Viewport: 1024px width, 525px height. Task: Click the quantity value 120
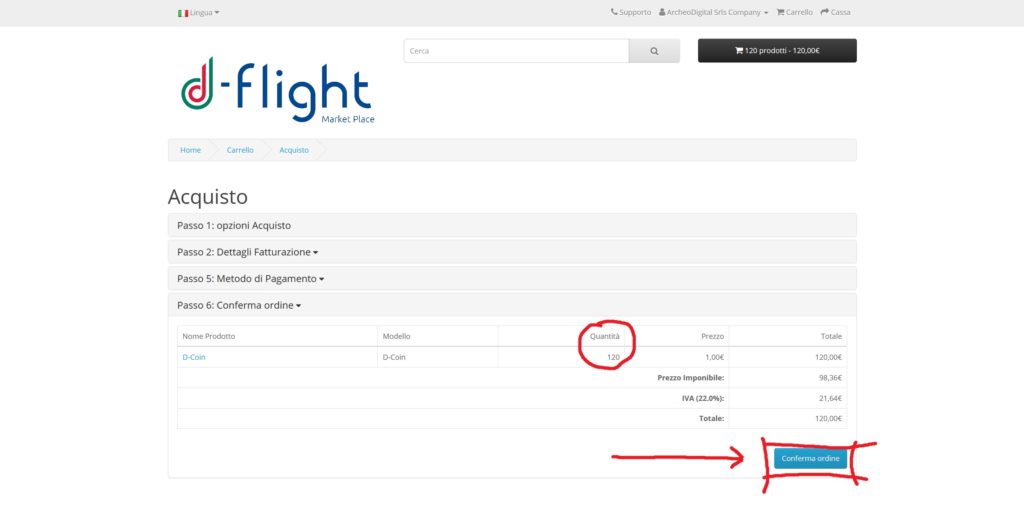[613, 357]
